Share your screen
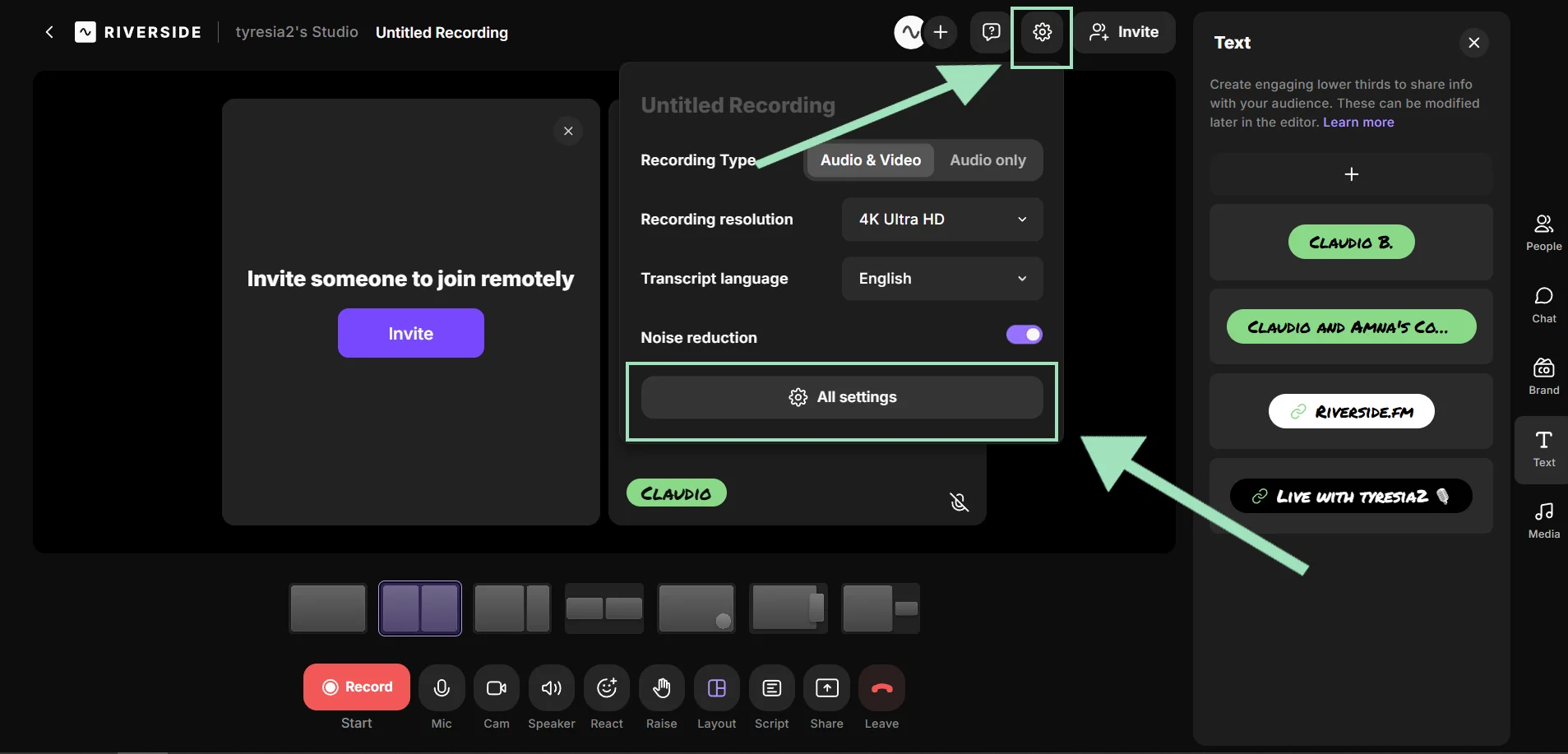 [827, 687]
